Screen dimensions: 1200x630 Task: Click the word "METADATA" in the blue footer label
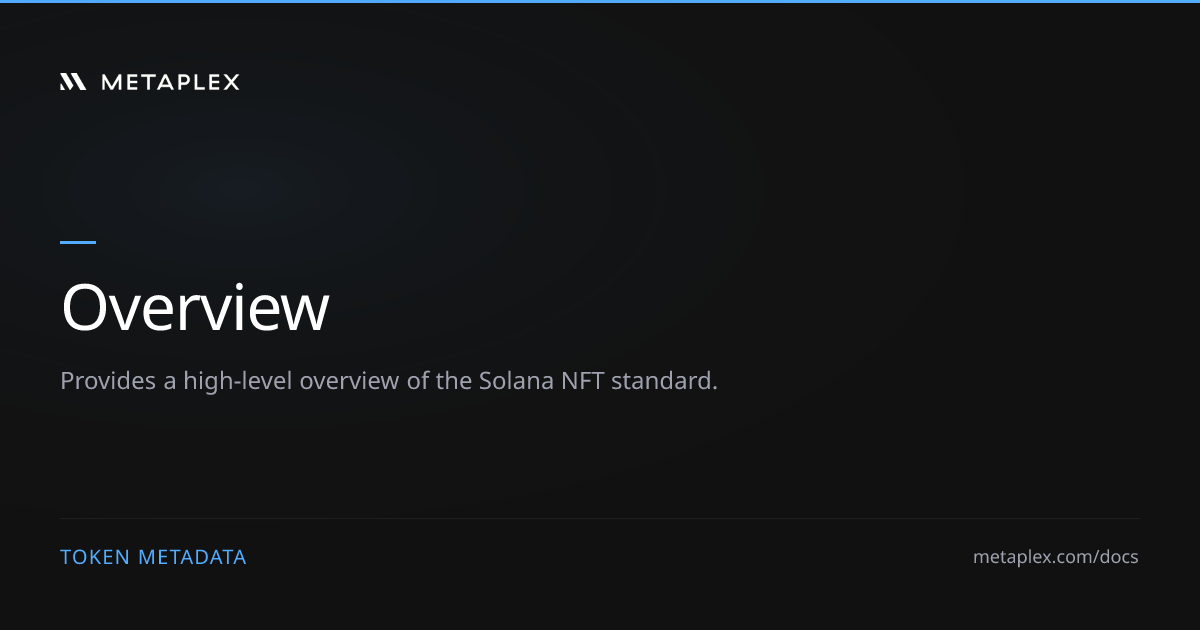[192, 557]
